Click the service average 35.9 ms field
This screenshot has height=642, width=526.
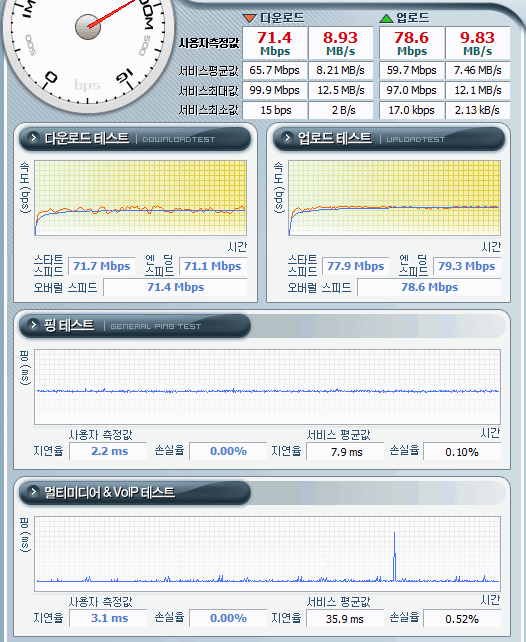(345, 618)
